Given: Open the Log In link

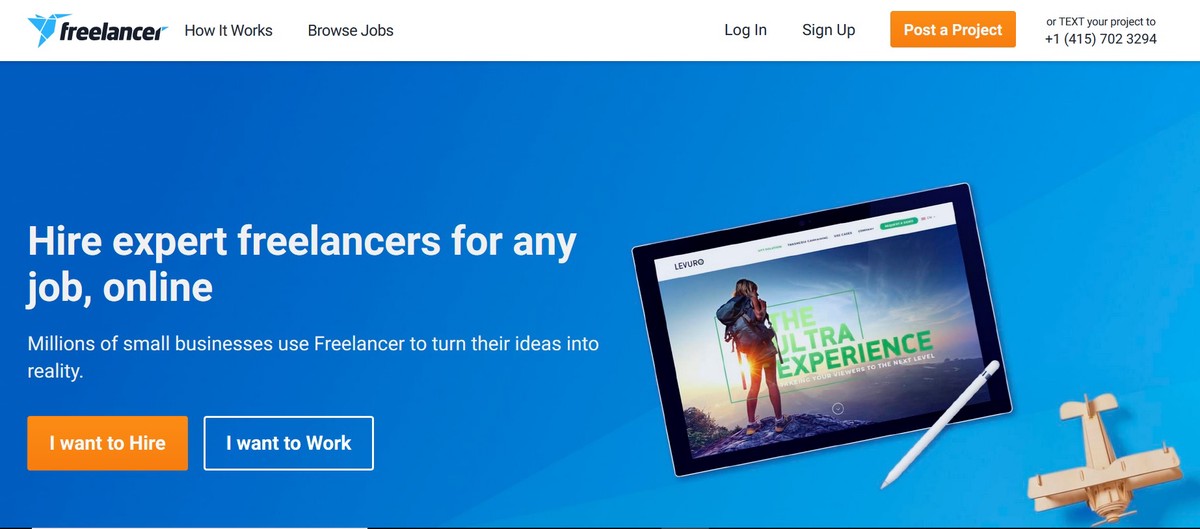Looking at the screenshot, I should [745, 30].
